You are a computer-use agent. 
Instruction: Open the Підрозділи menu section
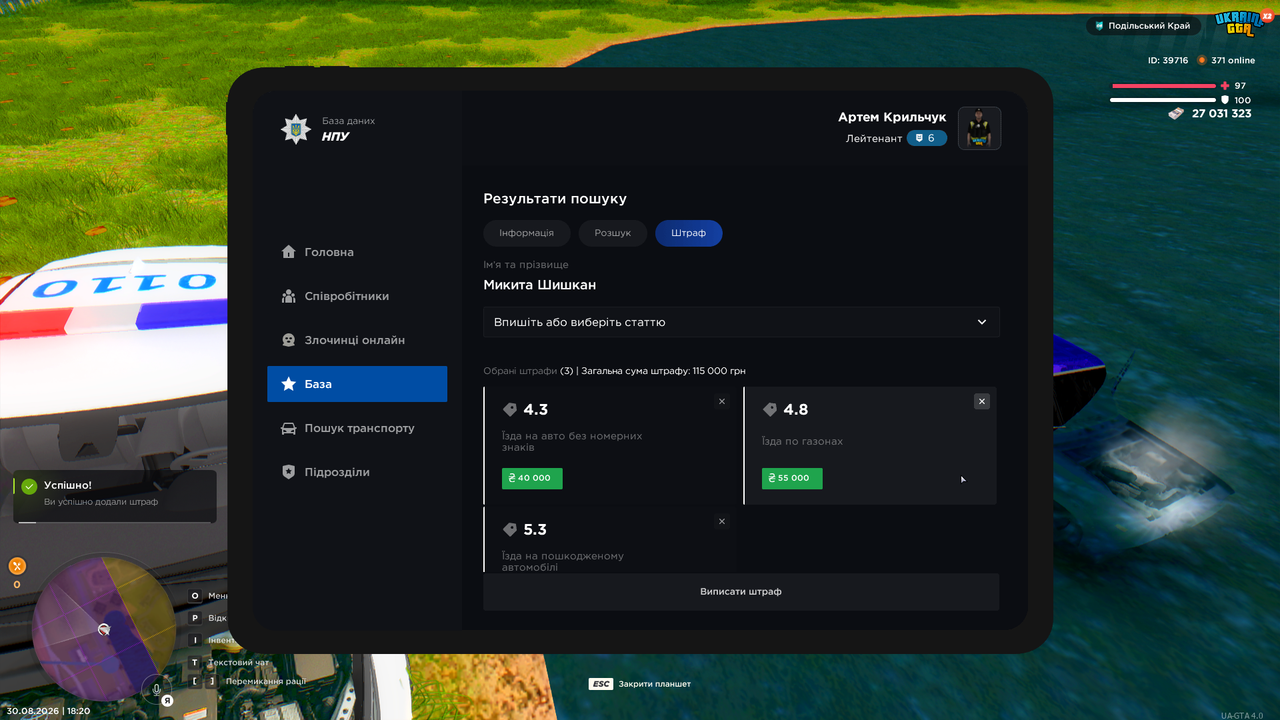357,472
